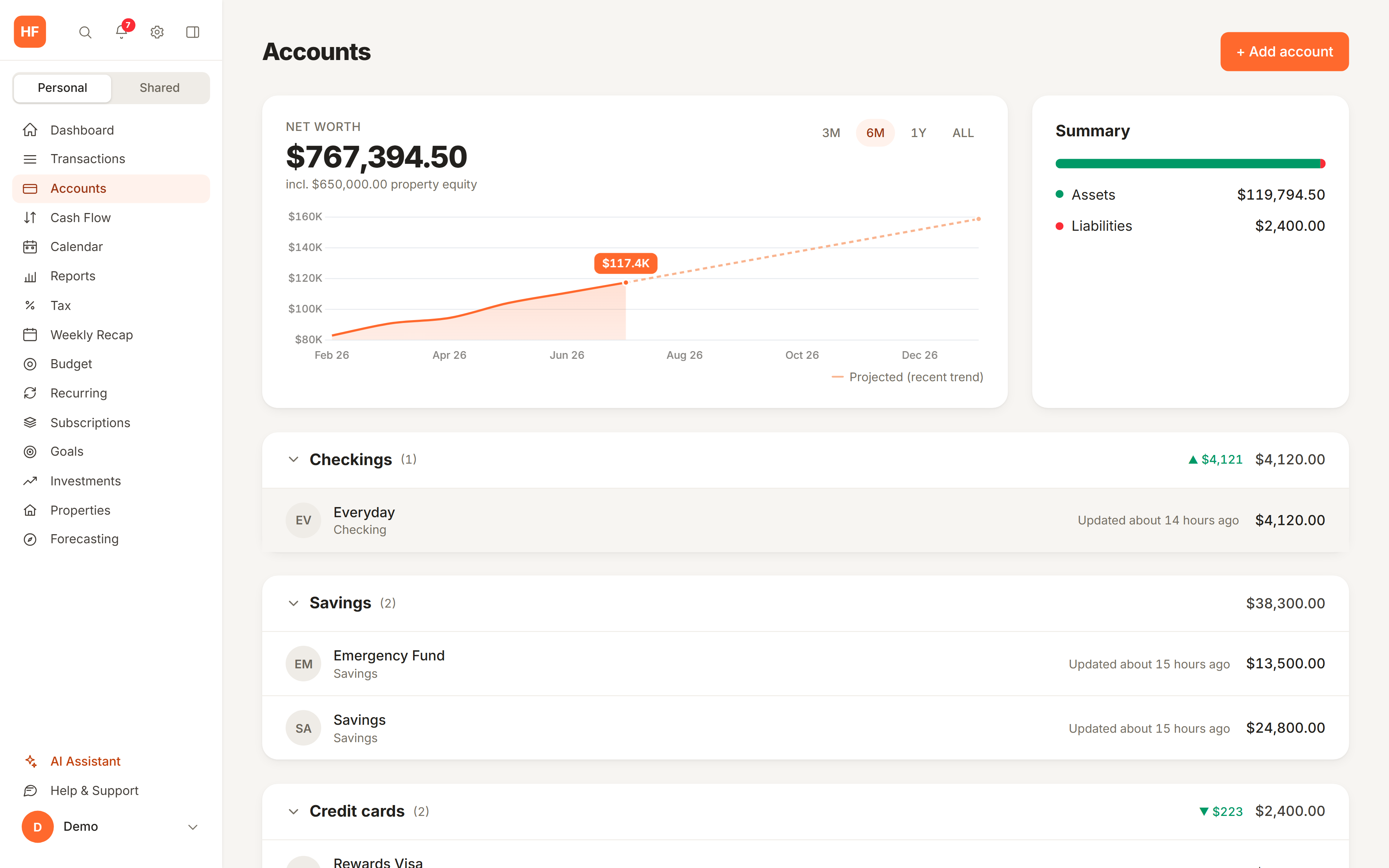Click the Accounts card icon
Screen dimensions: 1389x868
pos(30,188)
